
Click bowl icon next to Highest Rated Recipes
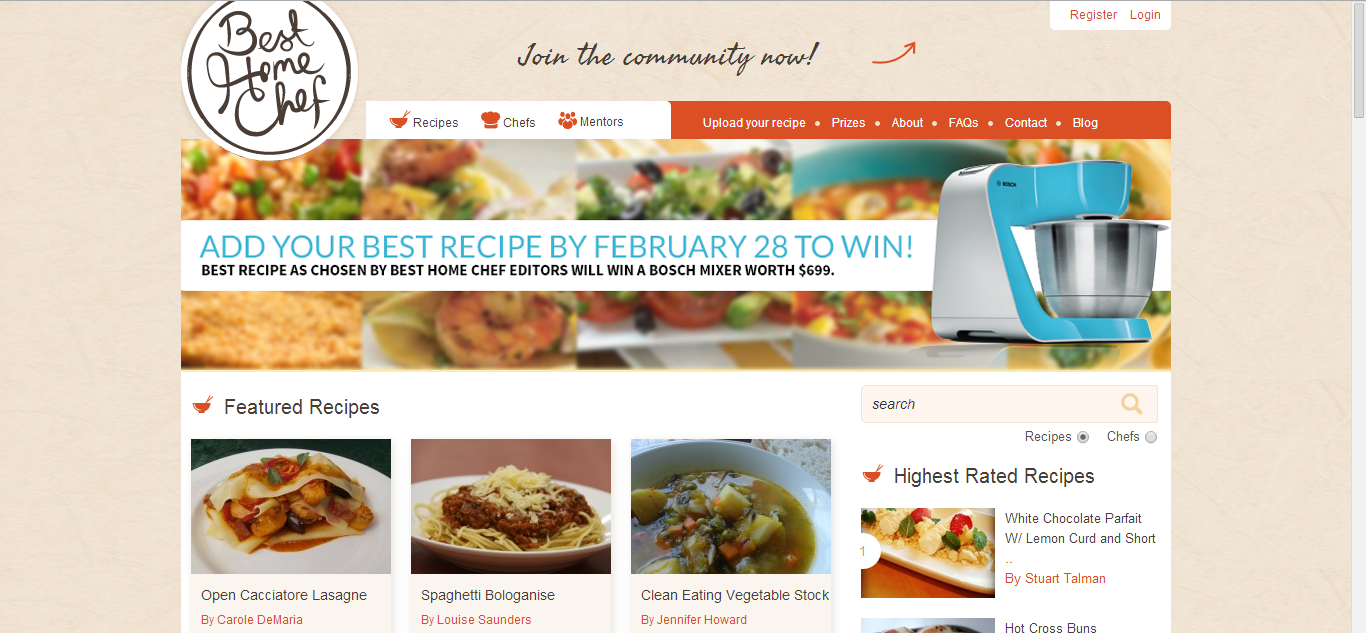(873, 474)
